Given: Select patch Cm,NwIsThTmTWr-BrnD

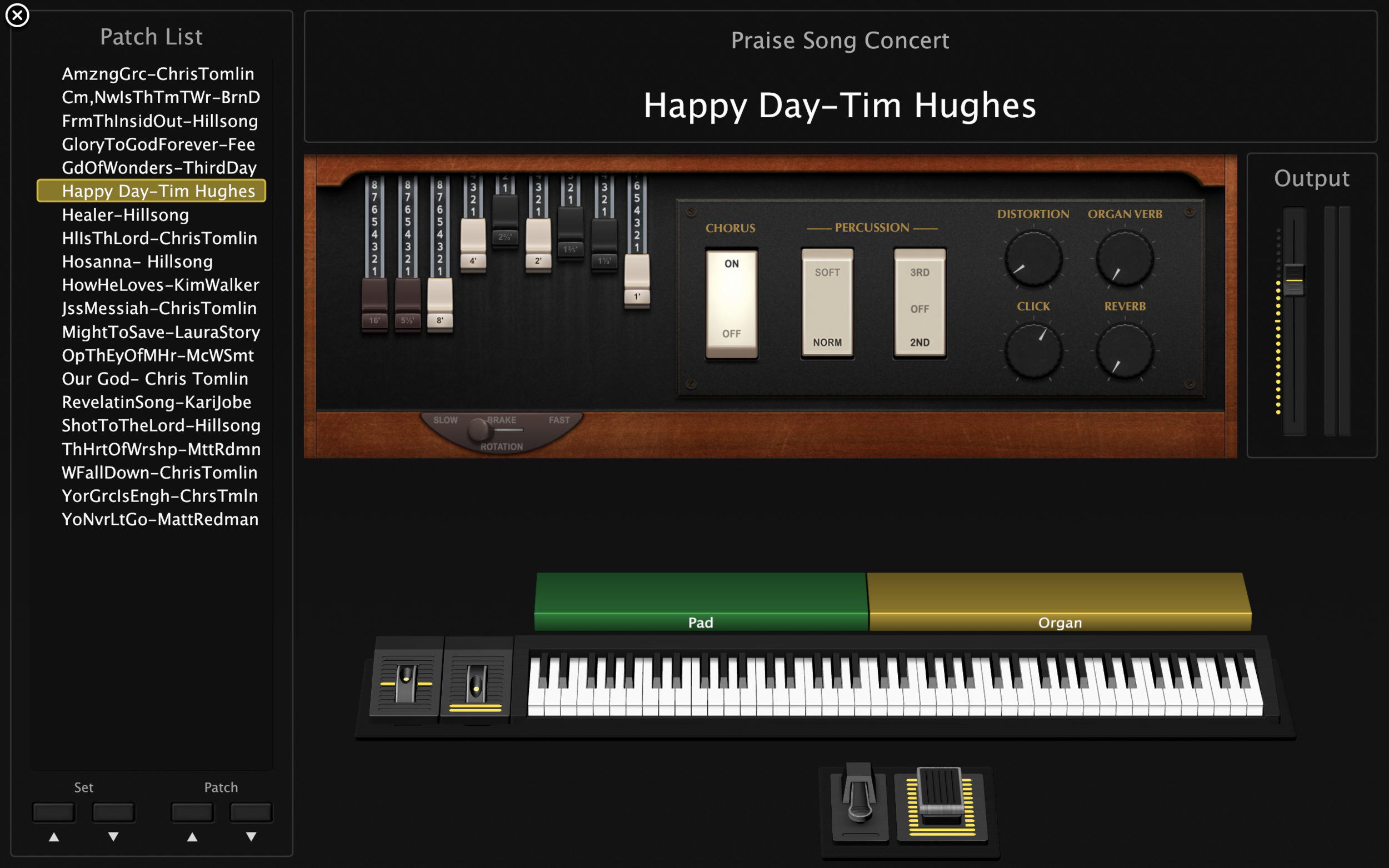Looking at the screenshot, I should click(x=161, y=97).
